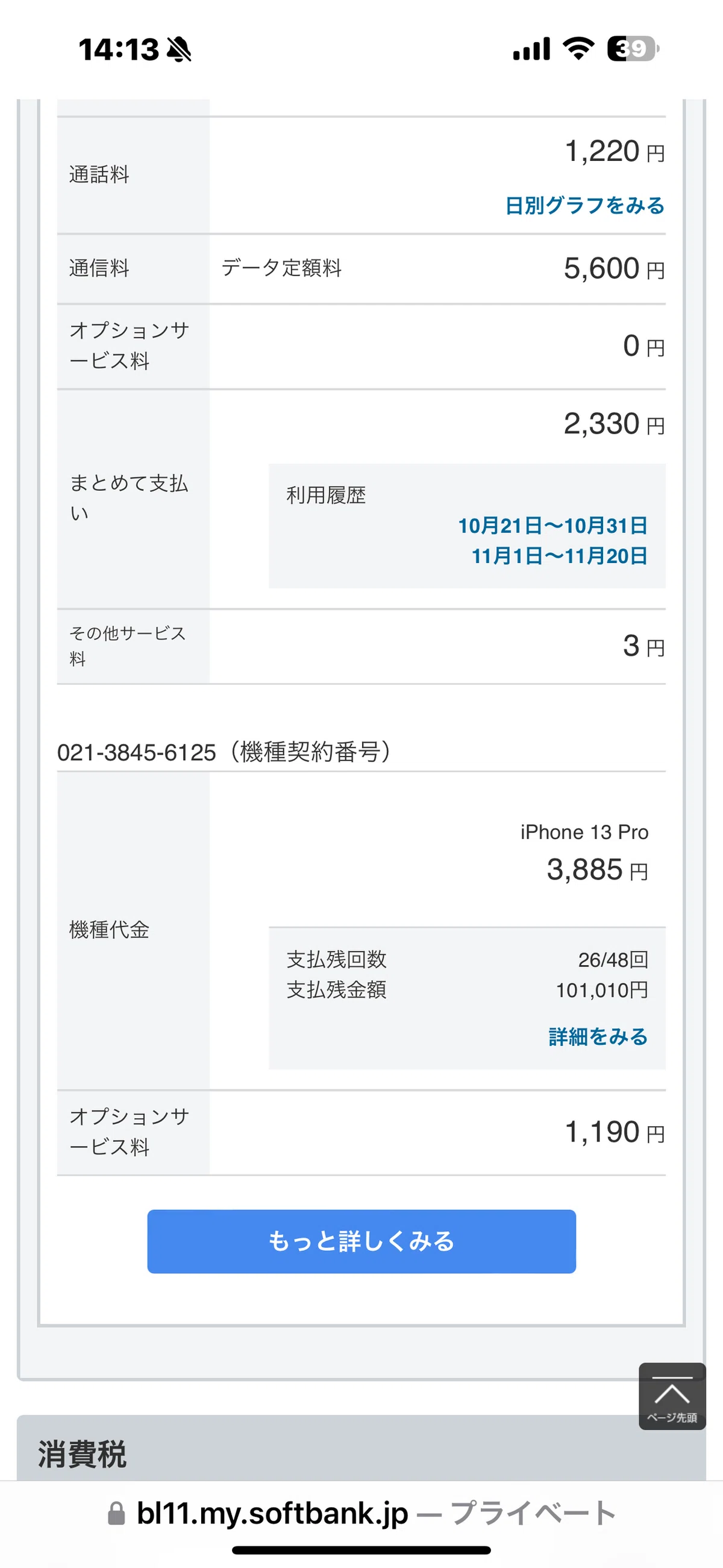
Task: Tap the もっと詳しくみる button
Action: coord(361,1241)
